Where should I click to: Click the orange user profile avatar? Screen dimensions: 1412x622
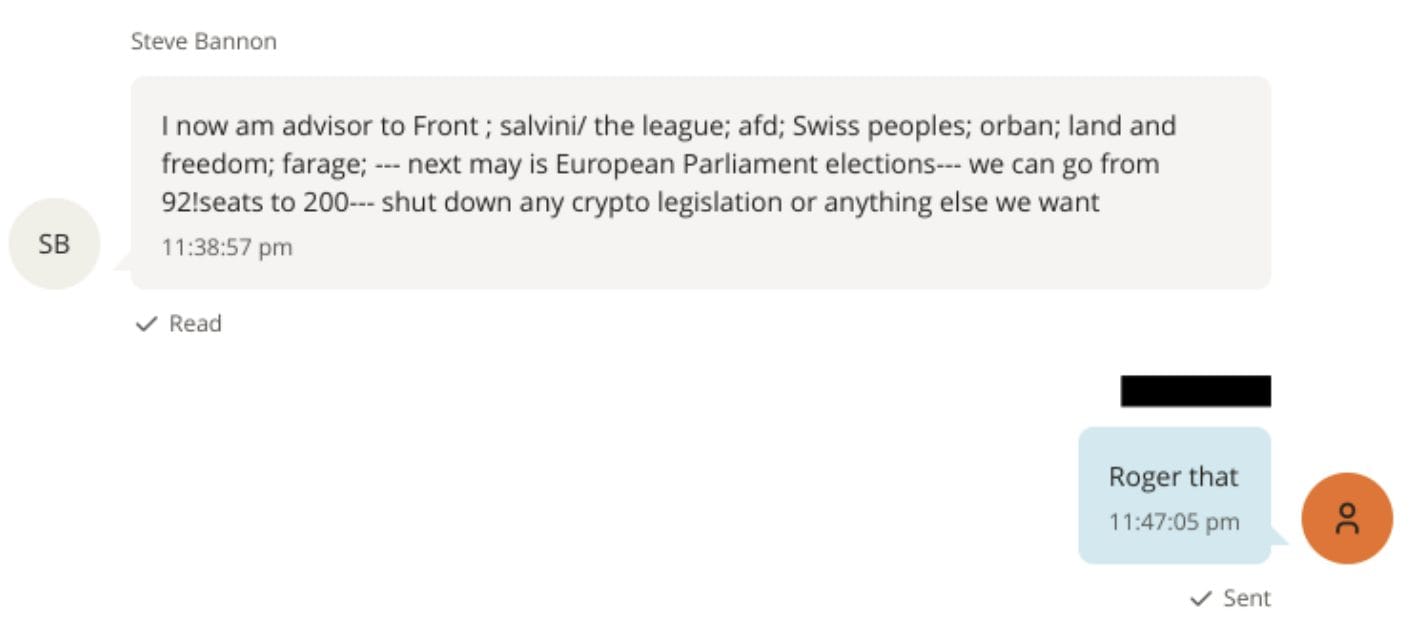click(x=1346, y=518)
